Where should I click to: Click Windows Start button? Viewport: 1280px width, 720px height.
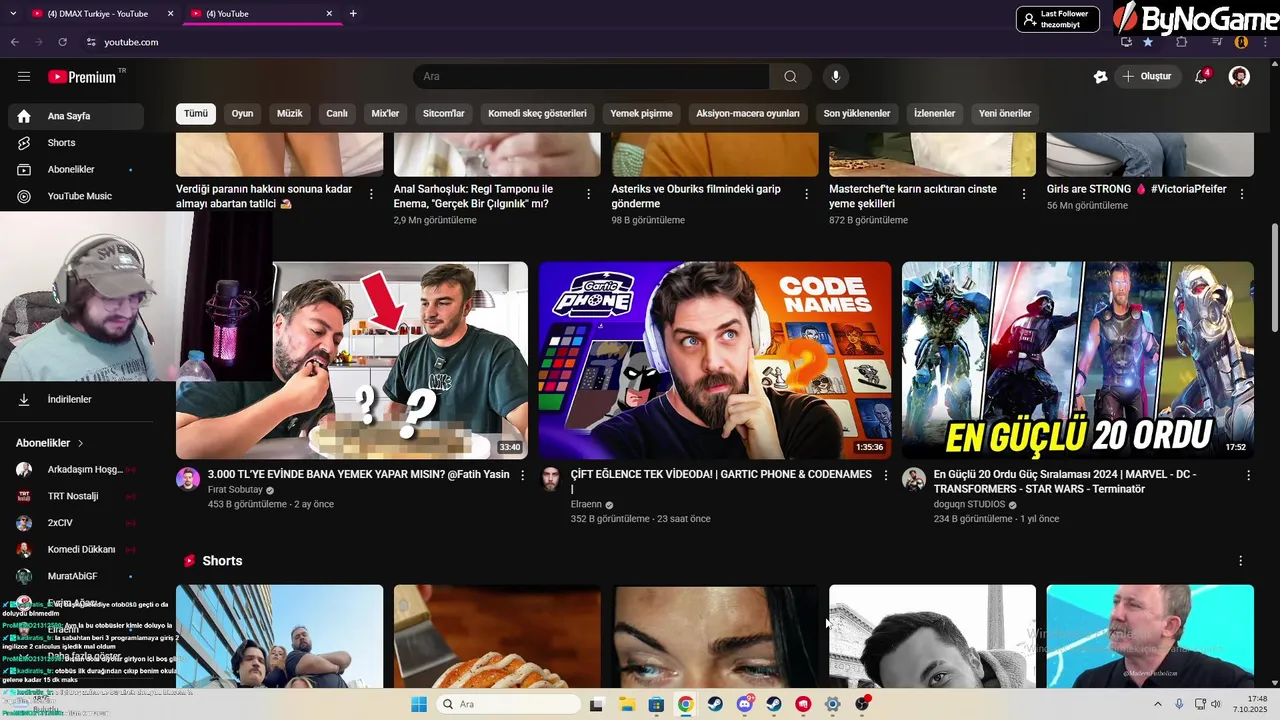click(419, 704)
